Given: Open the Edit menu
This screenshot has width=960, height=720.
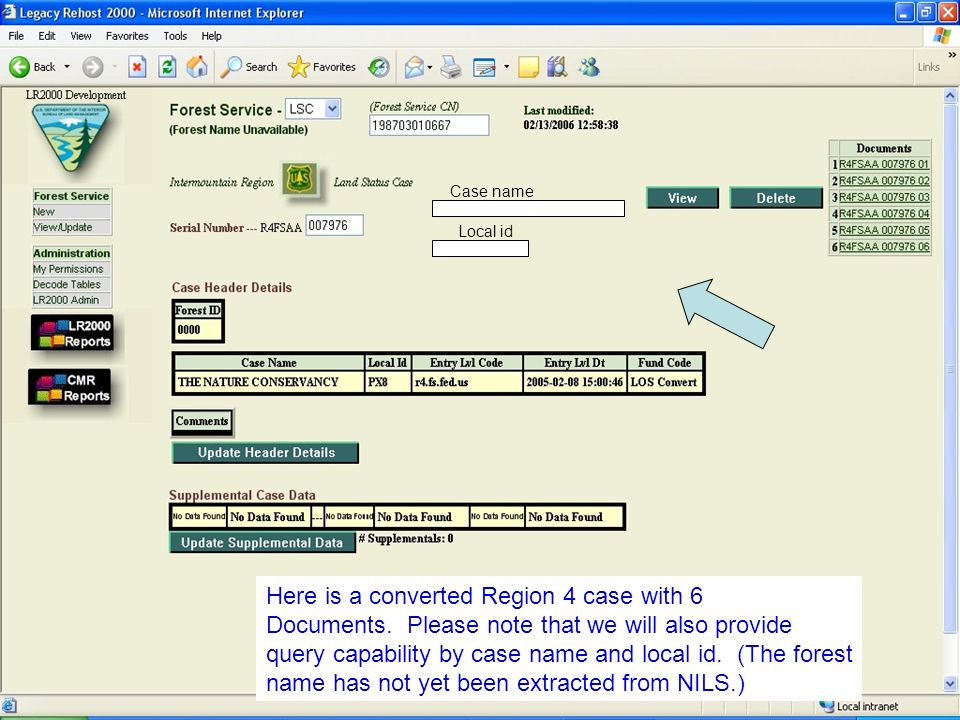Looking at the screenshot, I should coord(47,36).
